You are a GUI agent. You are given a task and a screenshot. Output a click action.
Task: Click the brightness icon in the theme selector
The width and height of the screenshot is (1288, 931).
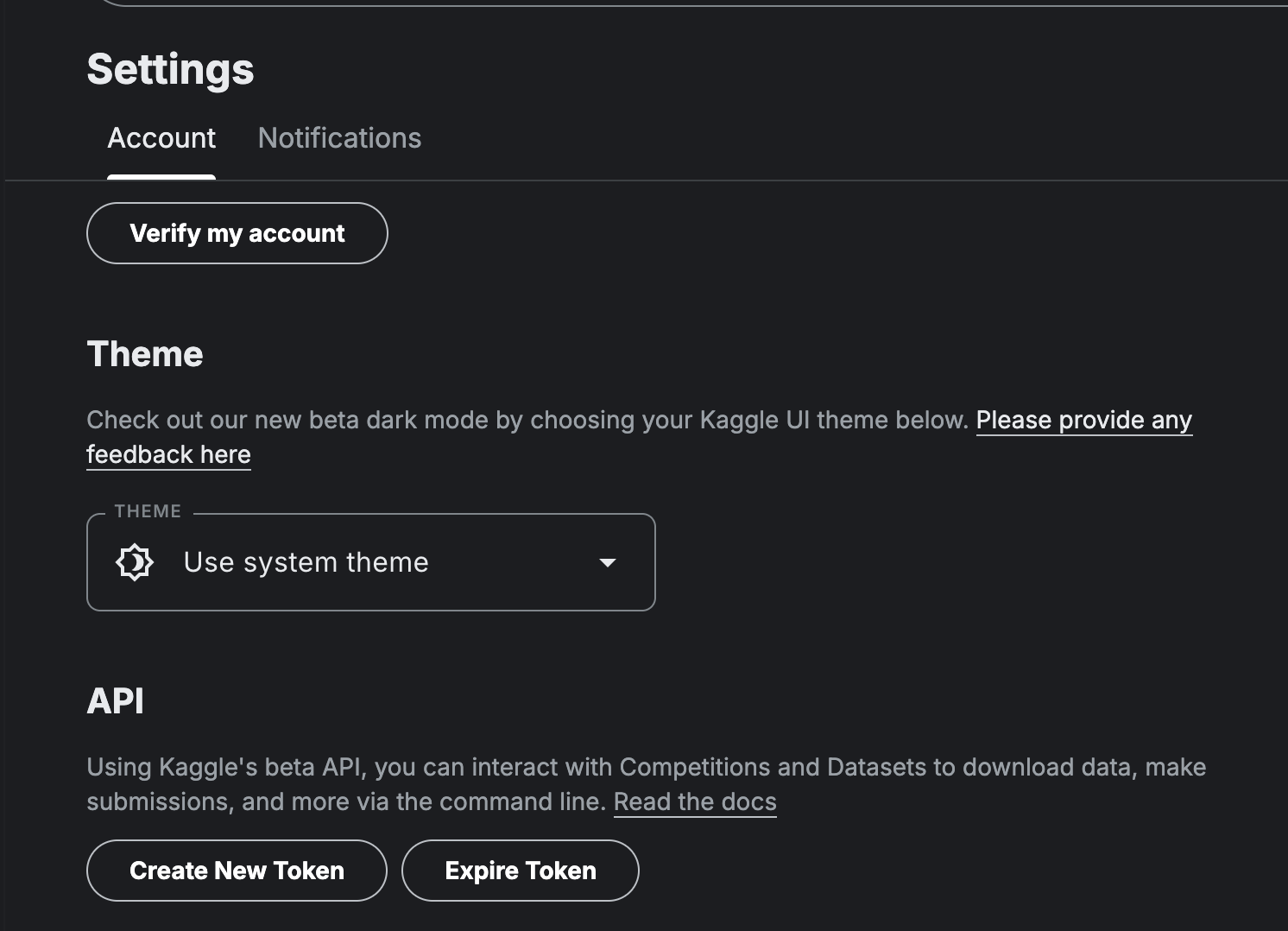click(x=135, y=562)
